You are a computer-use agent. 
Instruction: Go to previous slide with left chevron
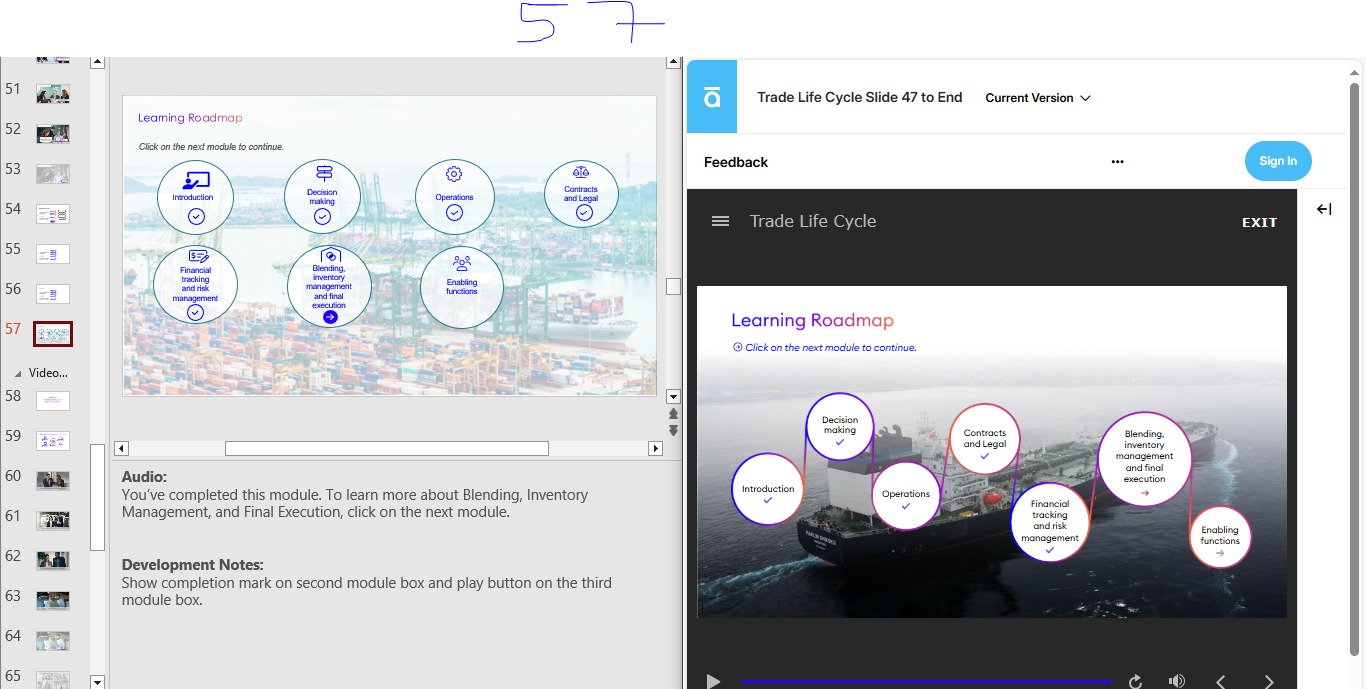click(x=1221, y=681)
